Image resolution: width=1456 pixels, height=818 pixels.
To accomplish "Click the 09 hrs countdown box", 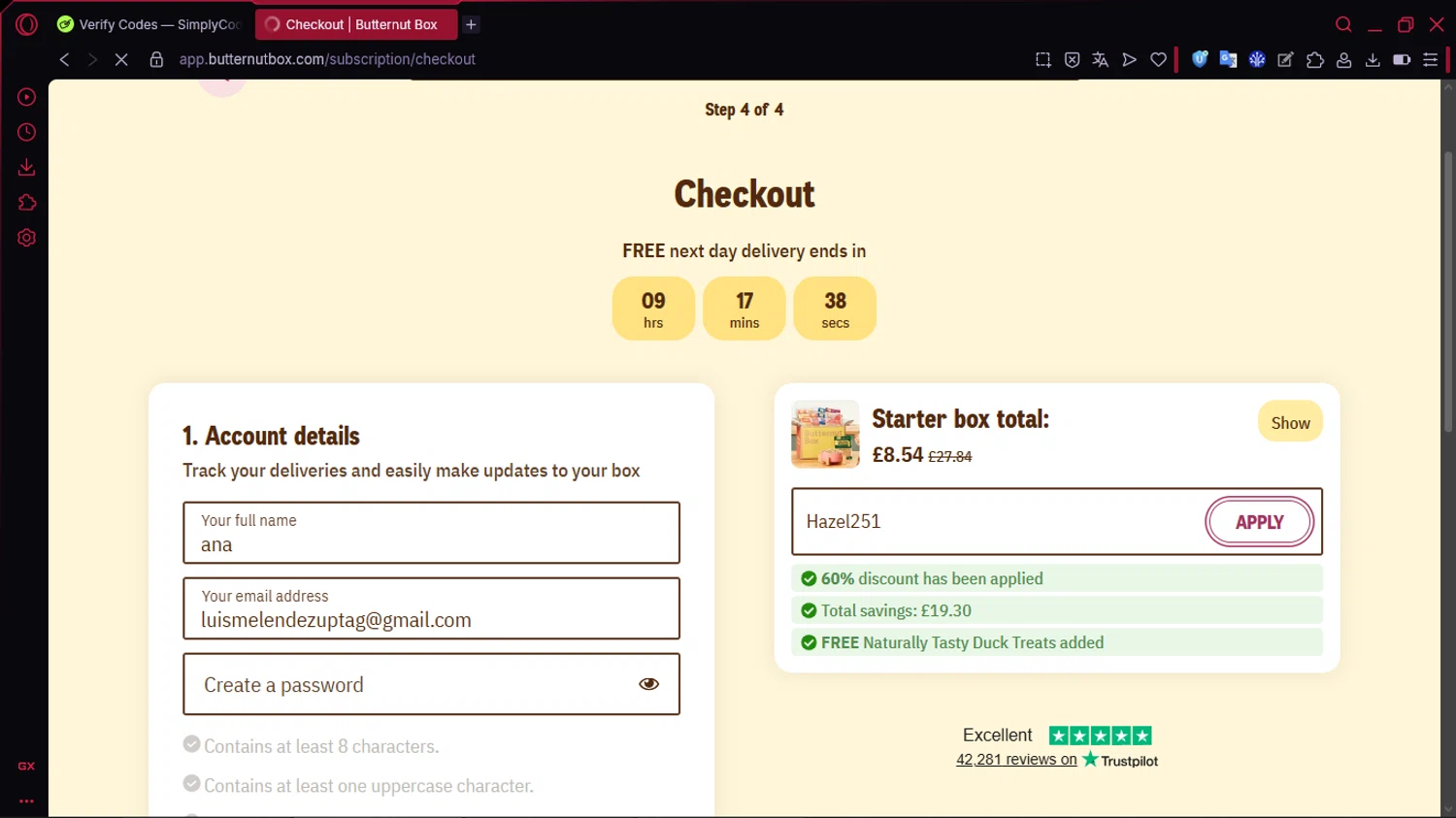I will 653,309.
